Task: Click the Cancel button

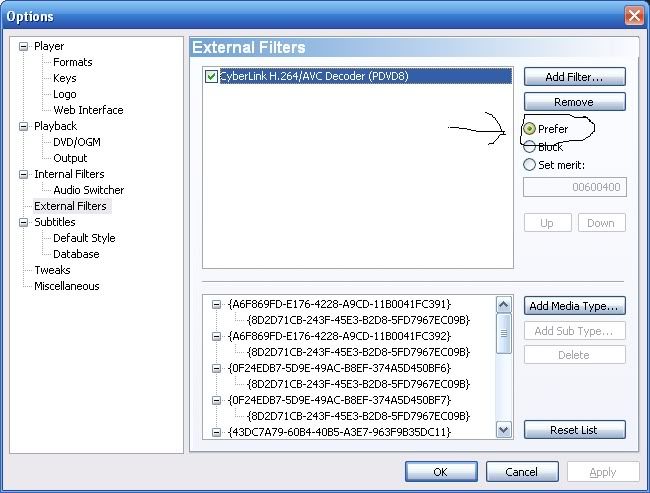Action: (x=522, y=472)
